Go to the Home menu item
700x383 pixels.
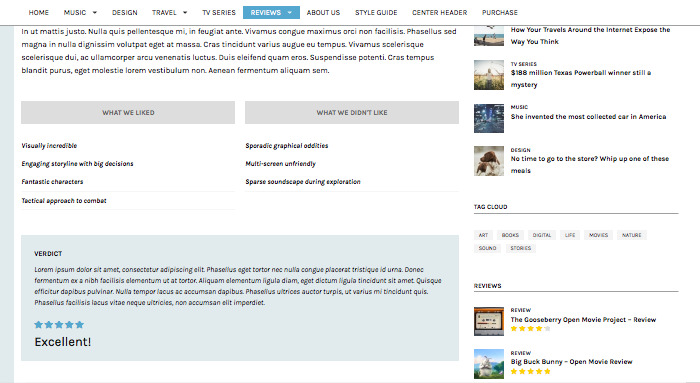(x=39, y=12)
